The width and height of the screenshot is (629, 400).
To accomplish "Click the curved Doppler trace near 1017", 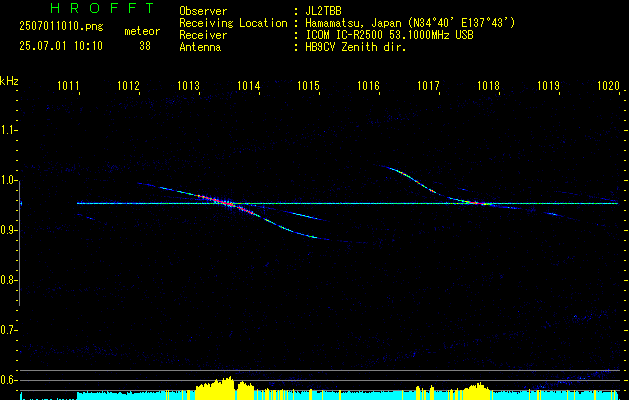I will click(x=417, y=181).
